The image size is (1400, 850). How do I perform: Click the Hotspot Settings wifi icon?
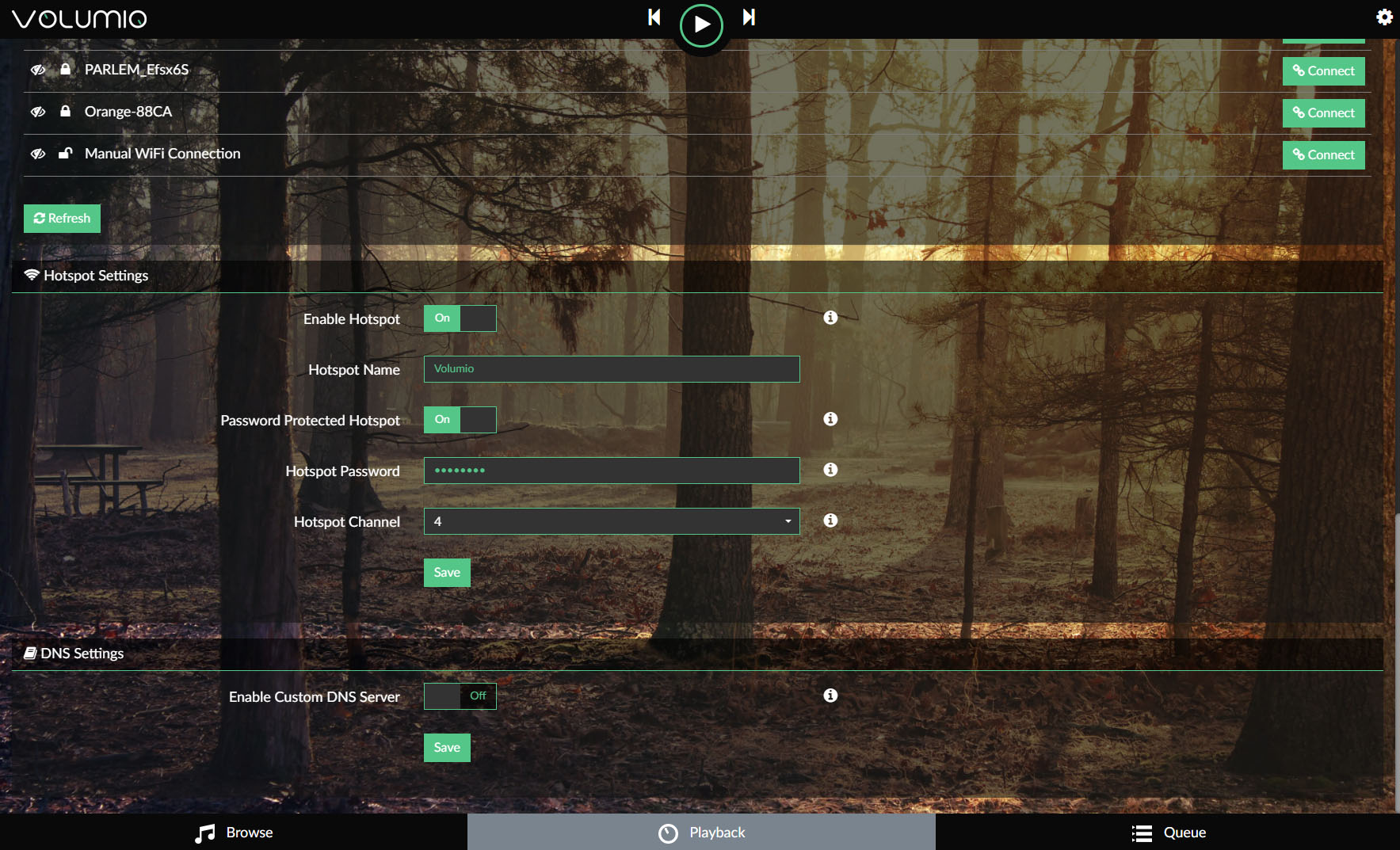tap(32, 275)
